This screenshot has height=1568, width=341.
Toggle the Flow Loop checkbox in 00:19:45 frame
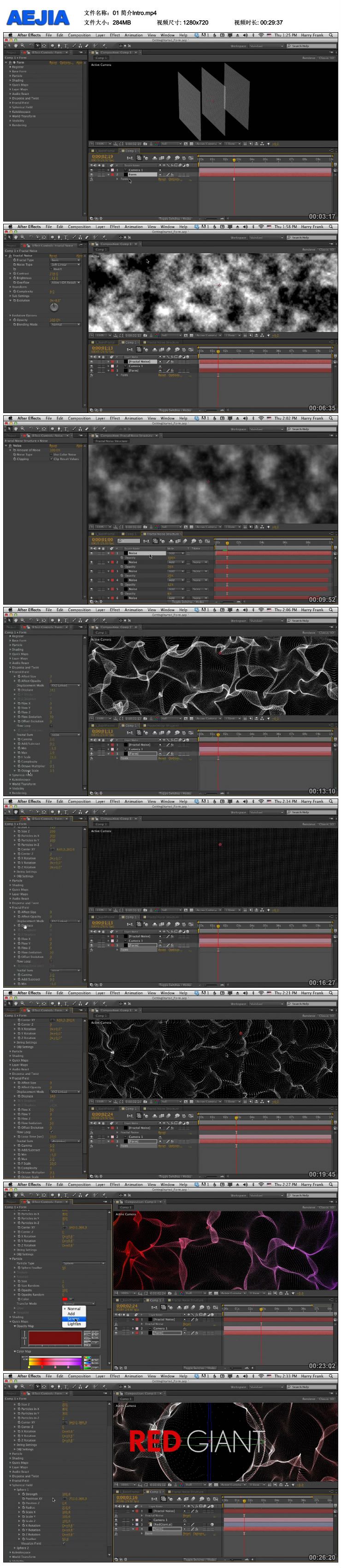51,1133
